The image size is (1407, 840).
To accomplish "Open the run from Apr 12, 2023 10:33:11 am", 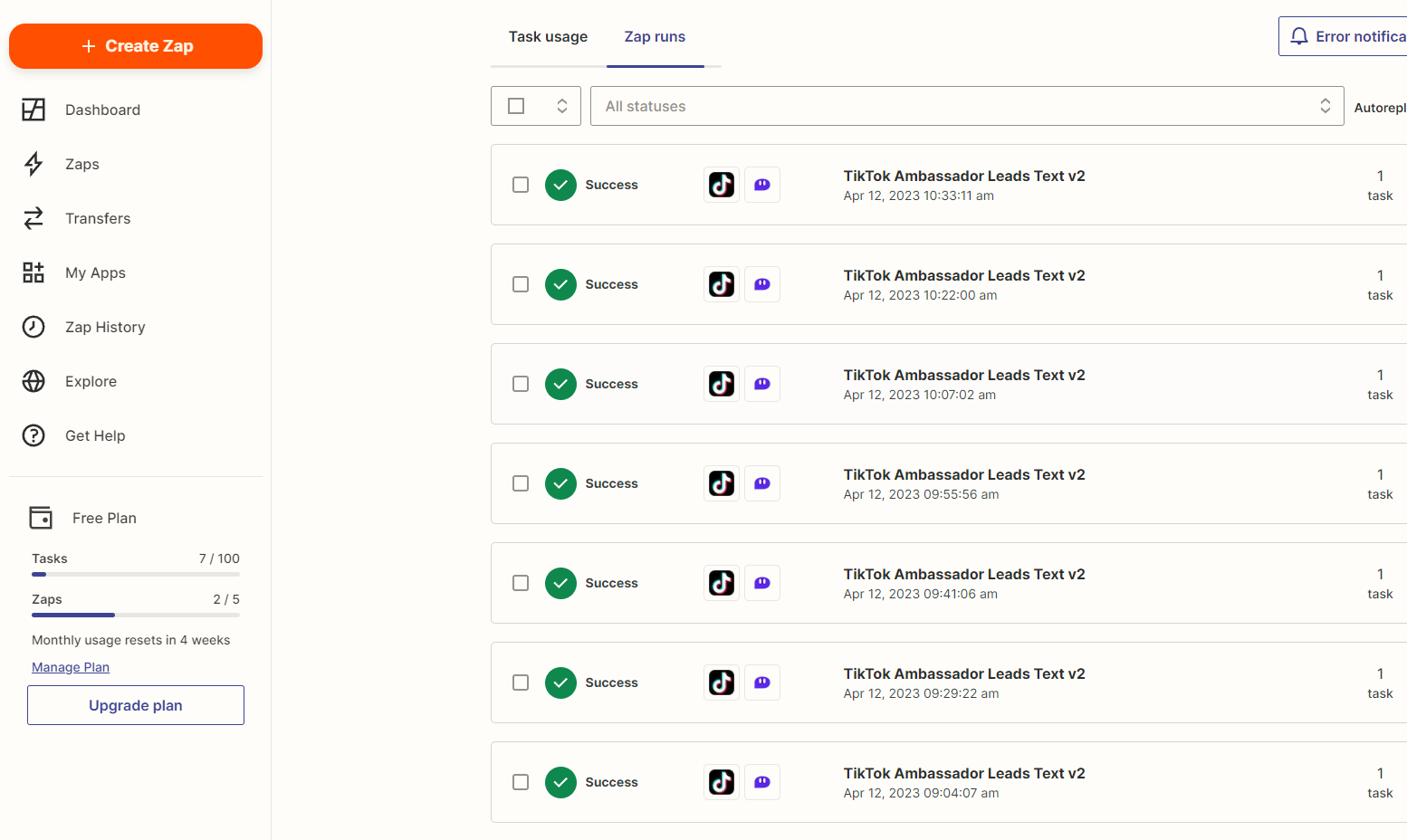I will click(949, 185).
